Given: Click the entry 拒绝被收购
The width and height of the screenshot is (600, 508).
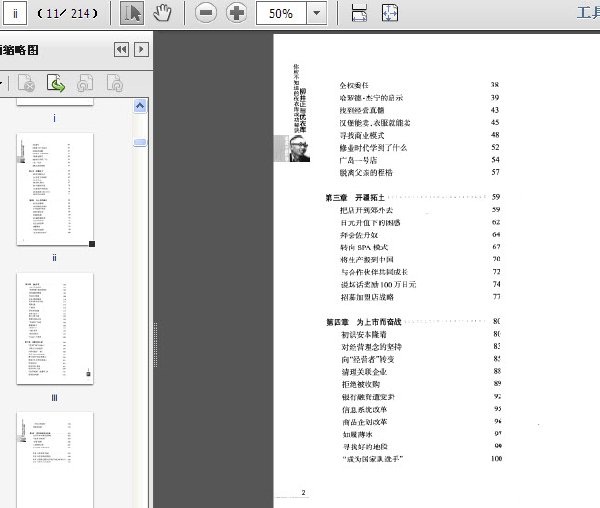Looking at the screenshot, I should click(x=361, y=384).
